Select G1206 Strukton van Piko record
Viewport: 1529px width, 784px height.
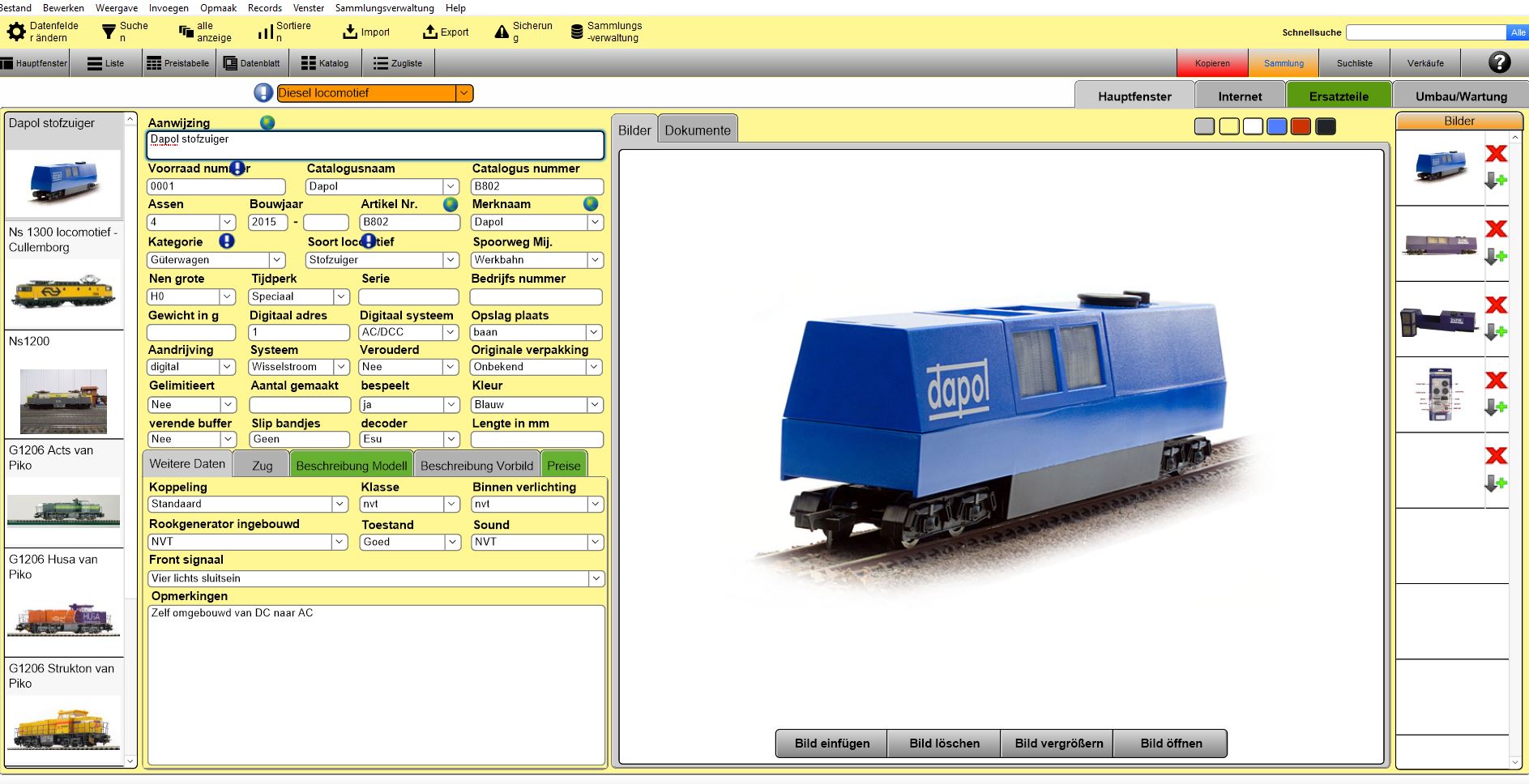coord(63,712)
